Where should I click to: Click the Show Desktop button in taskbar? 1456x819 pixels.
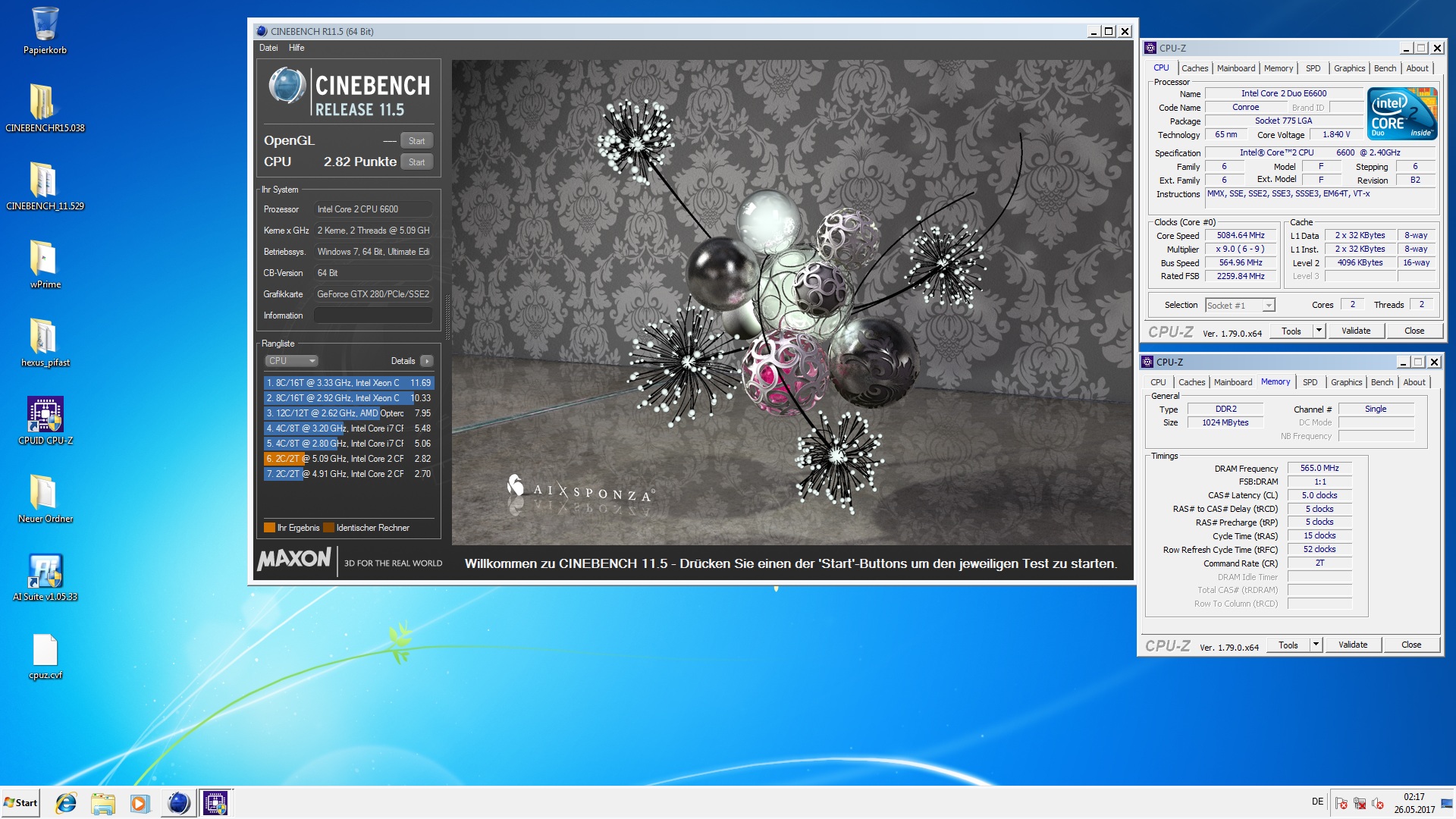pyautogui.click(x=1447, y=803)
